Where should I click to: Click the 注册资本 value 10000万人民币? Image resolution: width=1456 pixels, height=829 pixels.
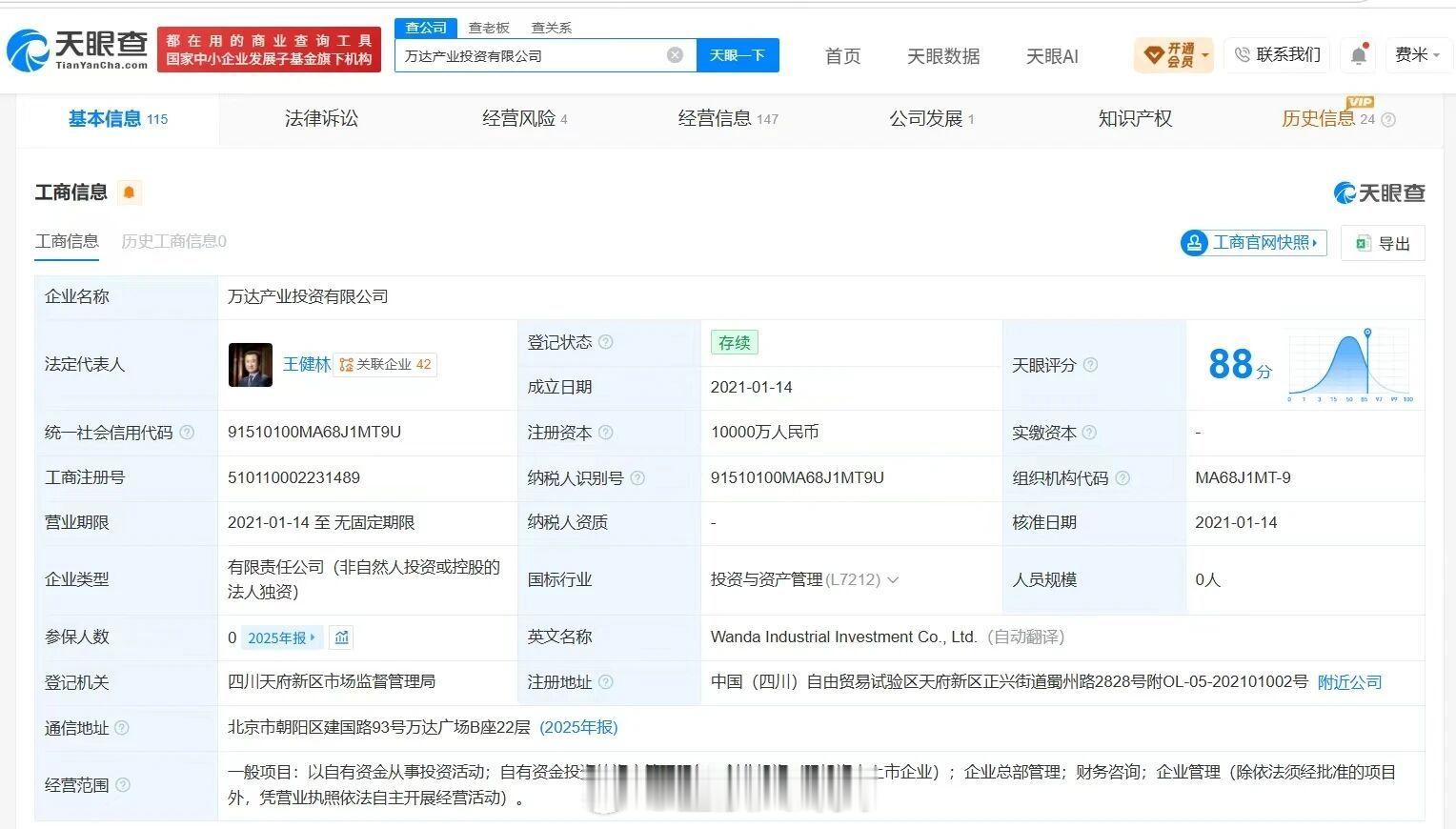pyautogui.click(x=764, y=433)
